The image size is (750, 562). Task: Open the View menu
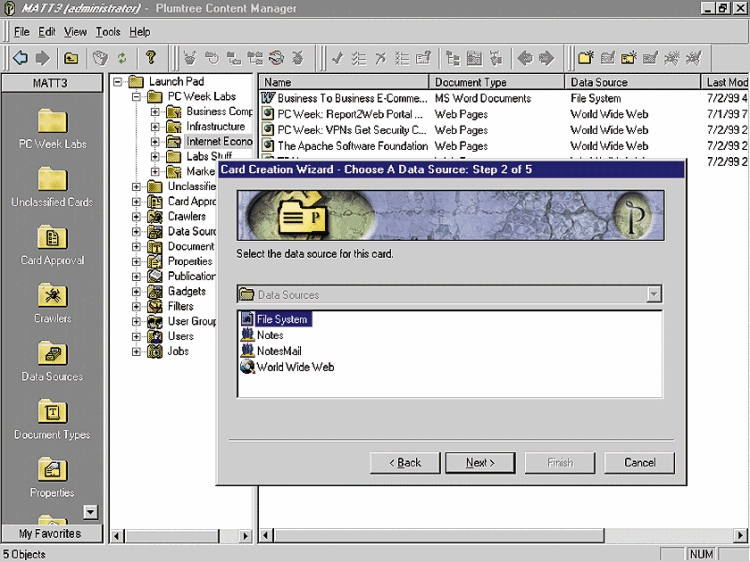tap(76, 32)
